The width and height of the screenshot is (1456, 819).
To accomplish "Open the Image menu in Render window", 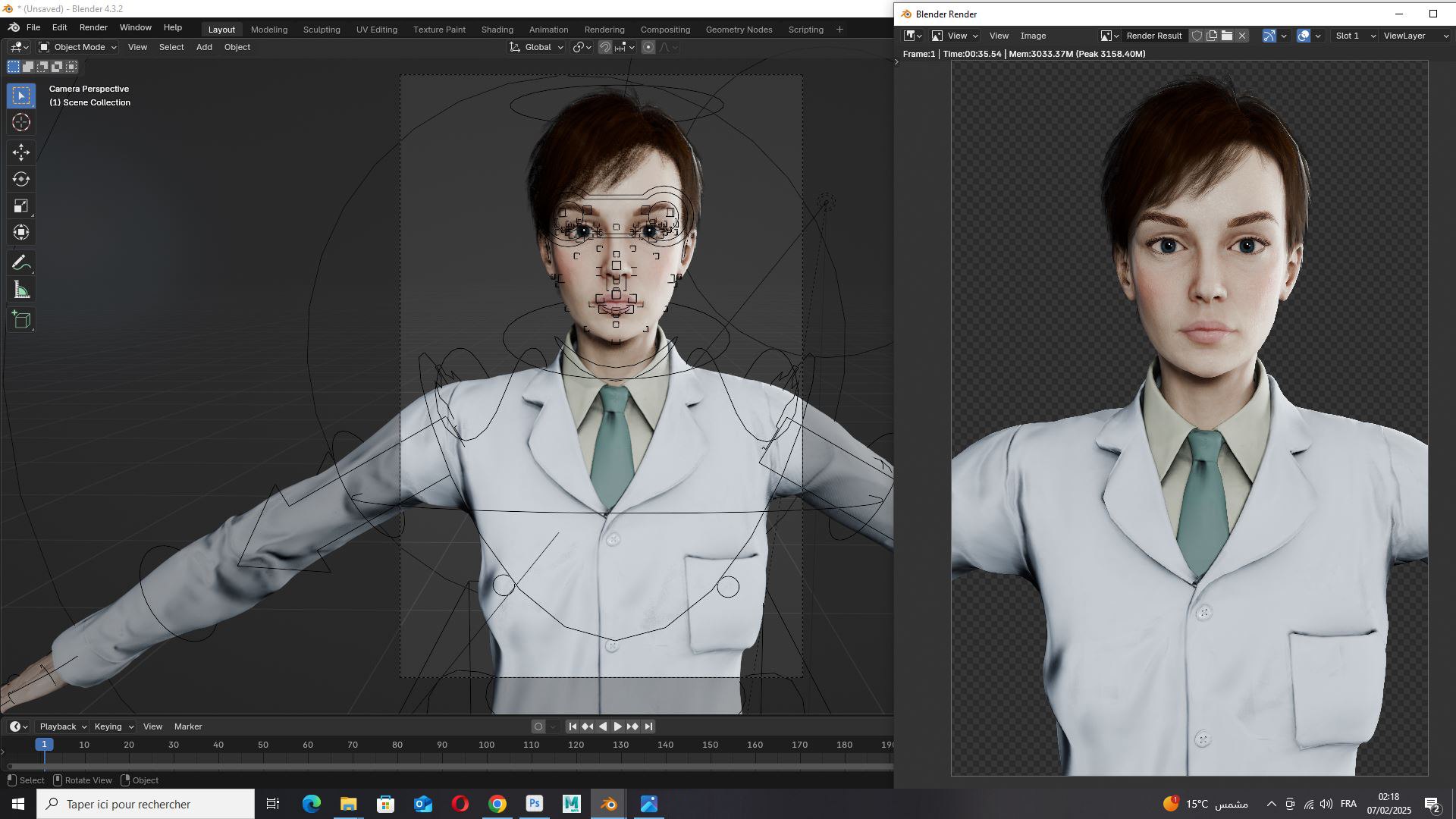I will tap(1033, 36).
